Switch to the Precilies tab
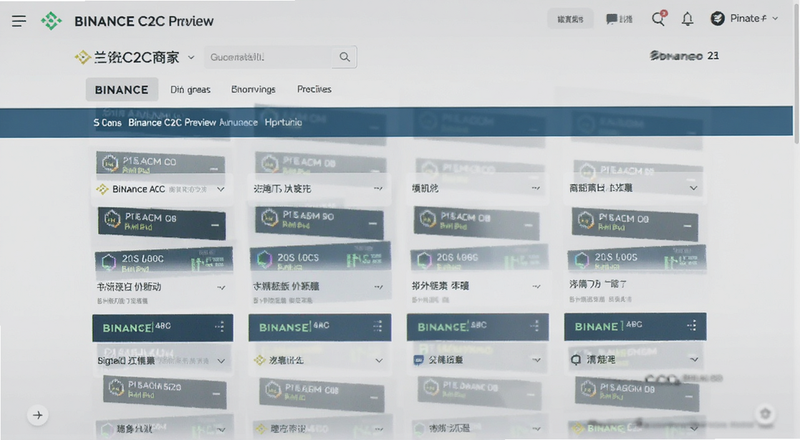Image resolution: width=800 pixels, height=440 pixels. point(314,89)
